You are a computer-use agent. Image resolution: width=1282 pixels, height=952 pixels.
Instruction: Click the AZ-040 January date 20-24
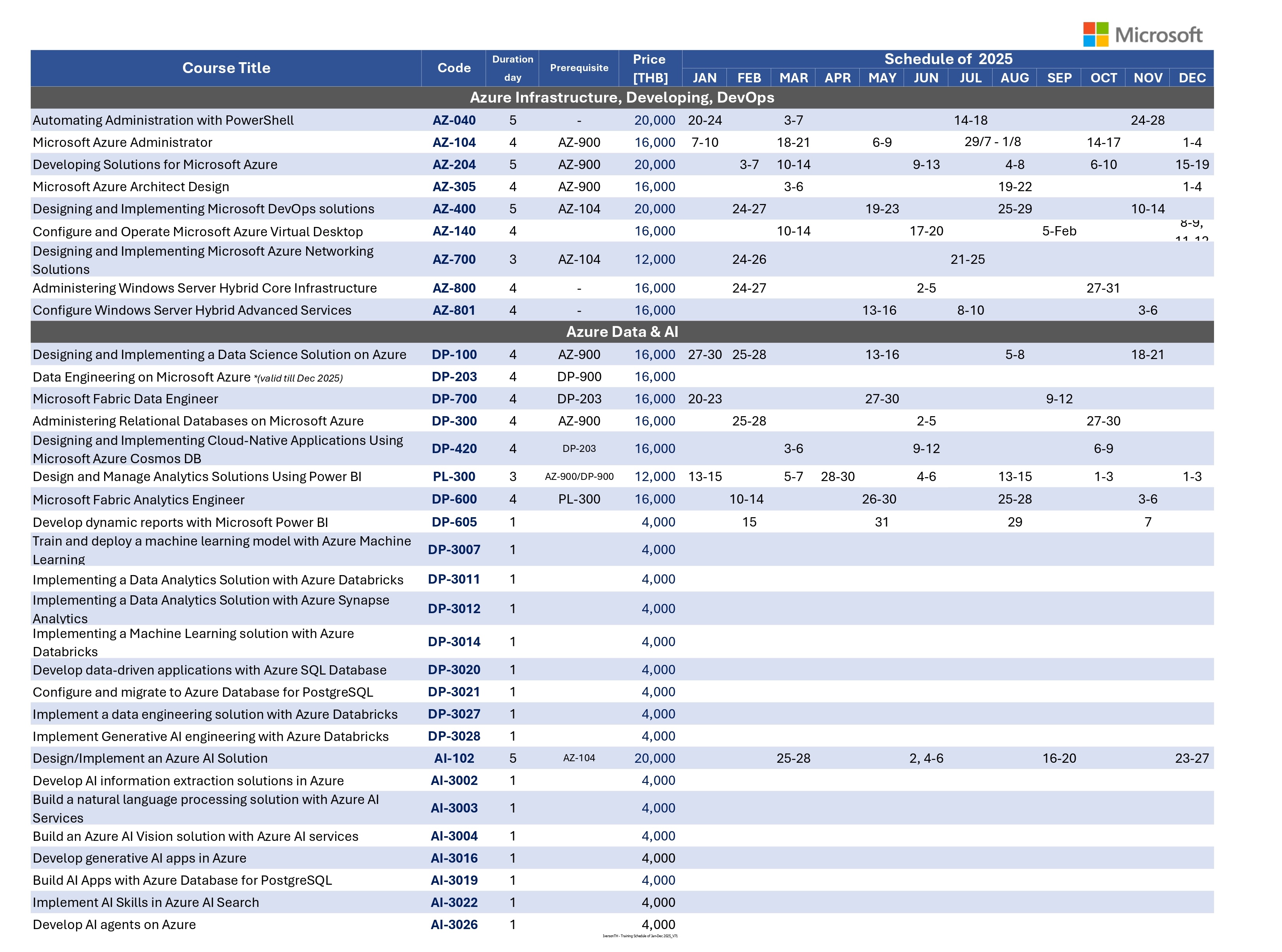click(x=705, y=120)
